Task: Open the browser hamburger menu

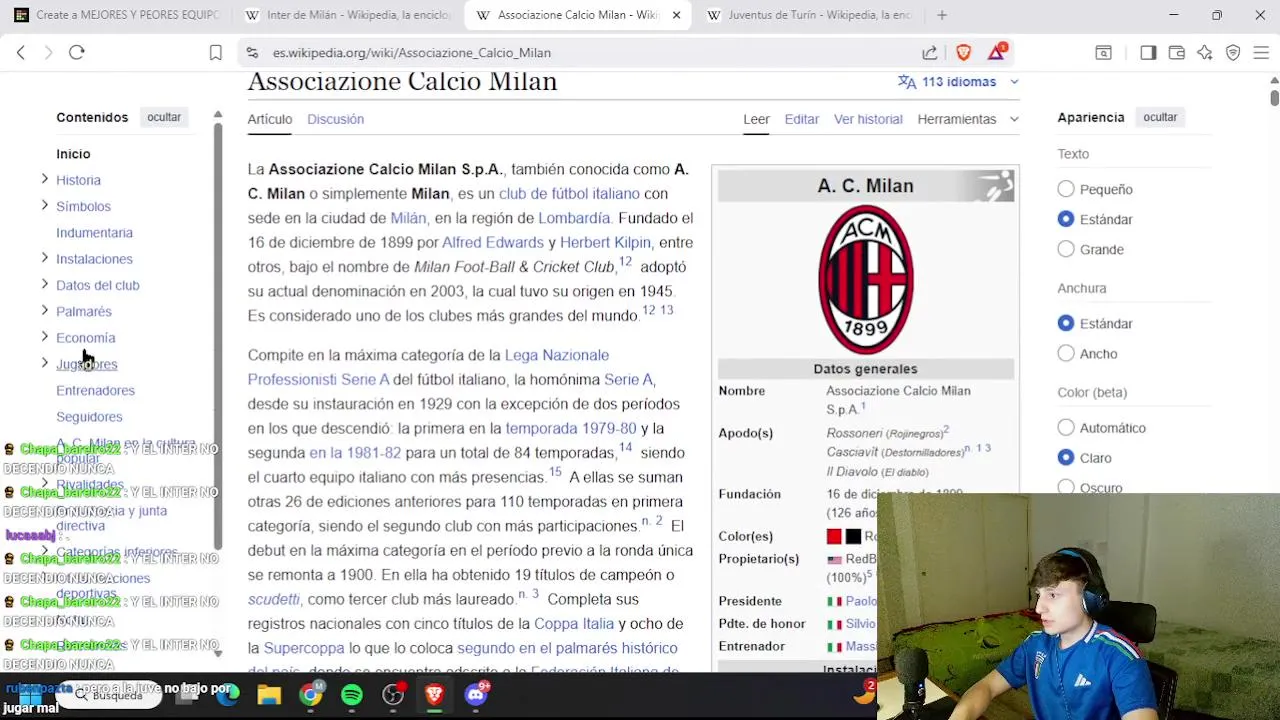Action: pos(1261,53)
